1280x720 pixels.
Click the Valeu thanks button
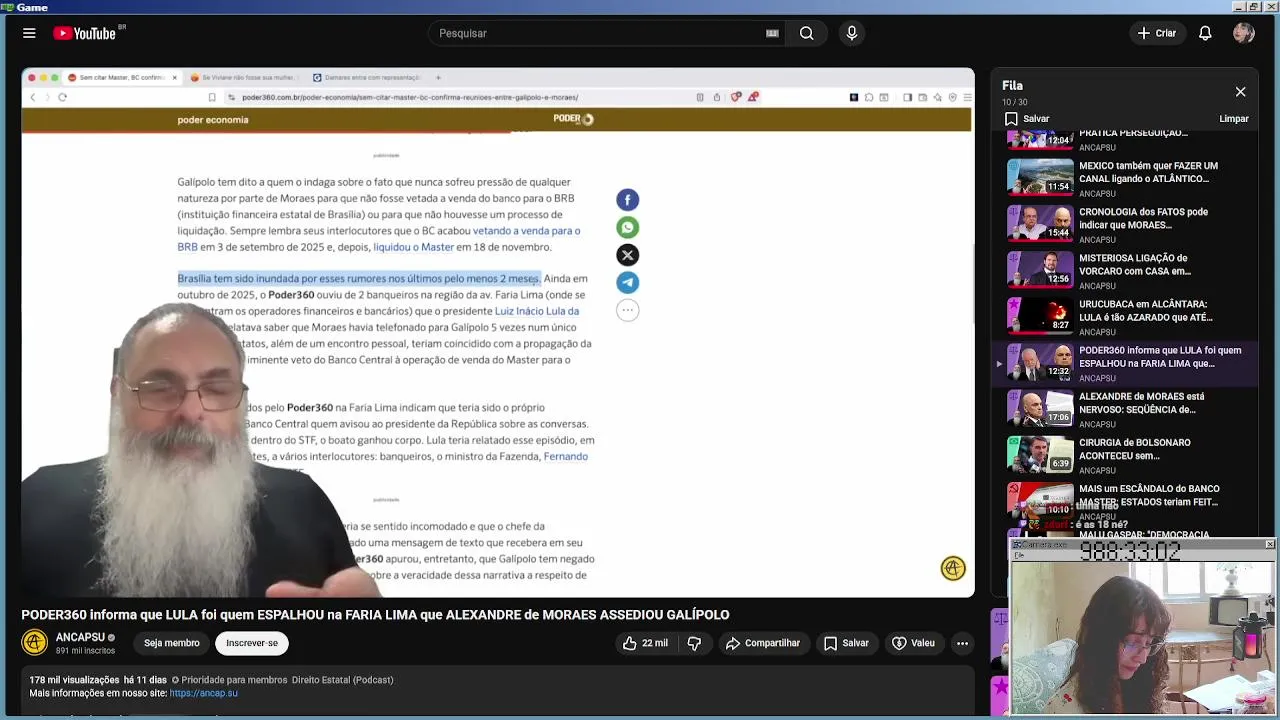click(913, 643)
